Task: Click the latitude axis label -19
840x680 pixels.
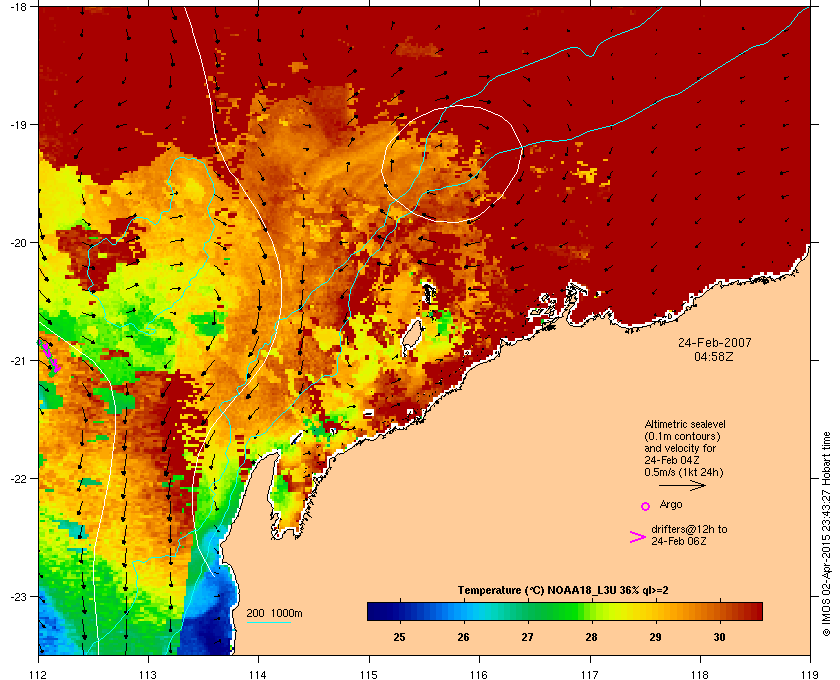Action: pos(19,124)
